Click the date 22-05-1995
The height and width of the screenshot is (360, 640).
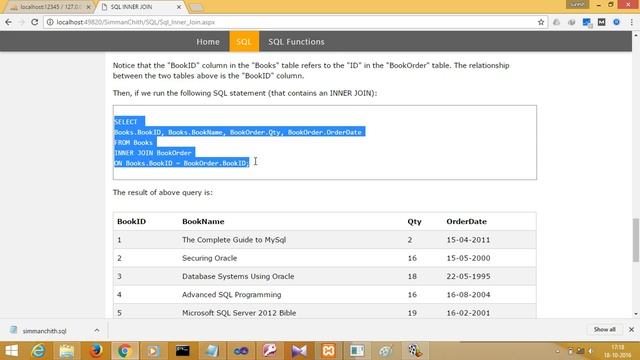click(468, 276)
